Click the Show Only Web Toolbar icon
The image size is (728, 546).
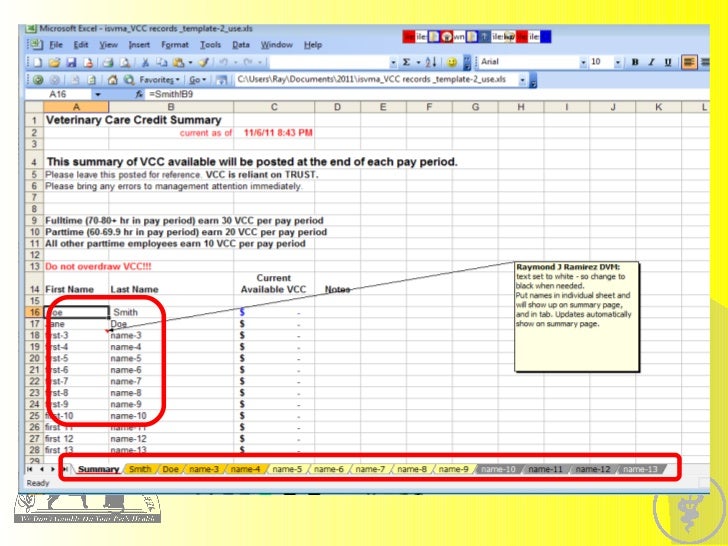[221, 80]
